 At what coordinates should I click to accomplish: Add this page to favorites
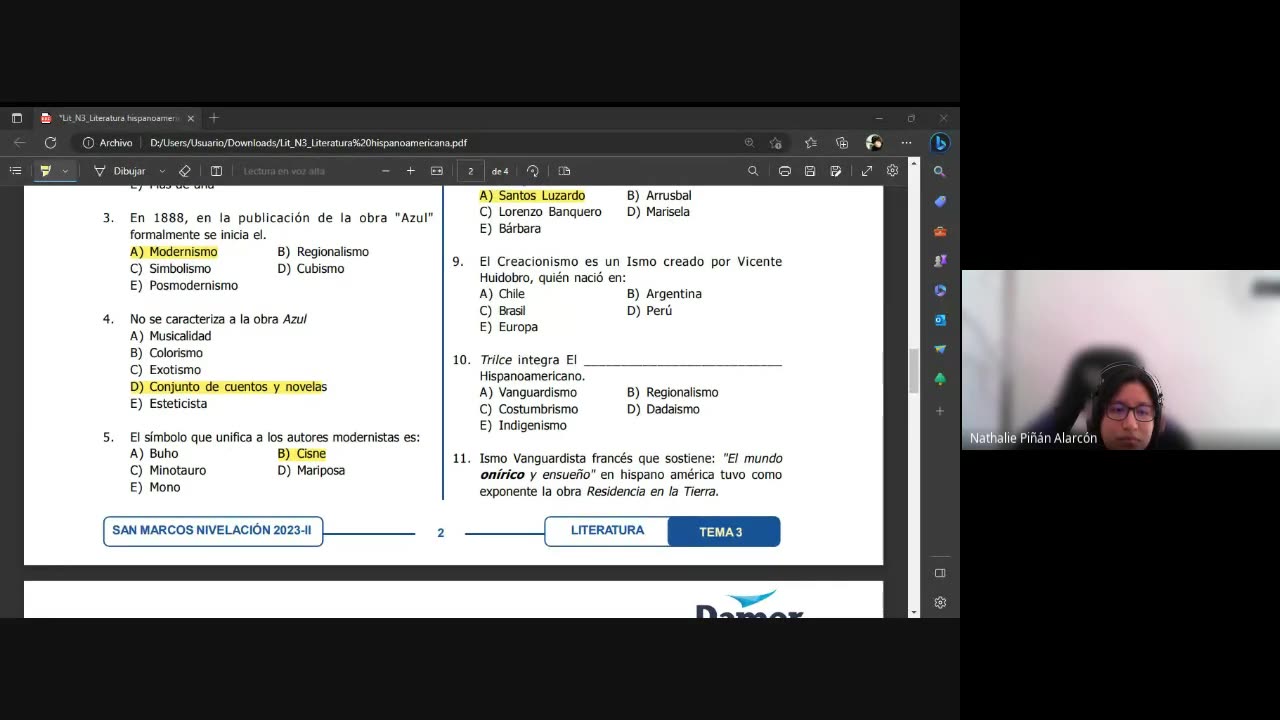click(776, 143)
